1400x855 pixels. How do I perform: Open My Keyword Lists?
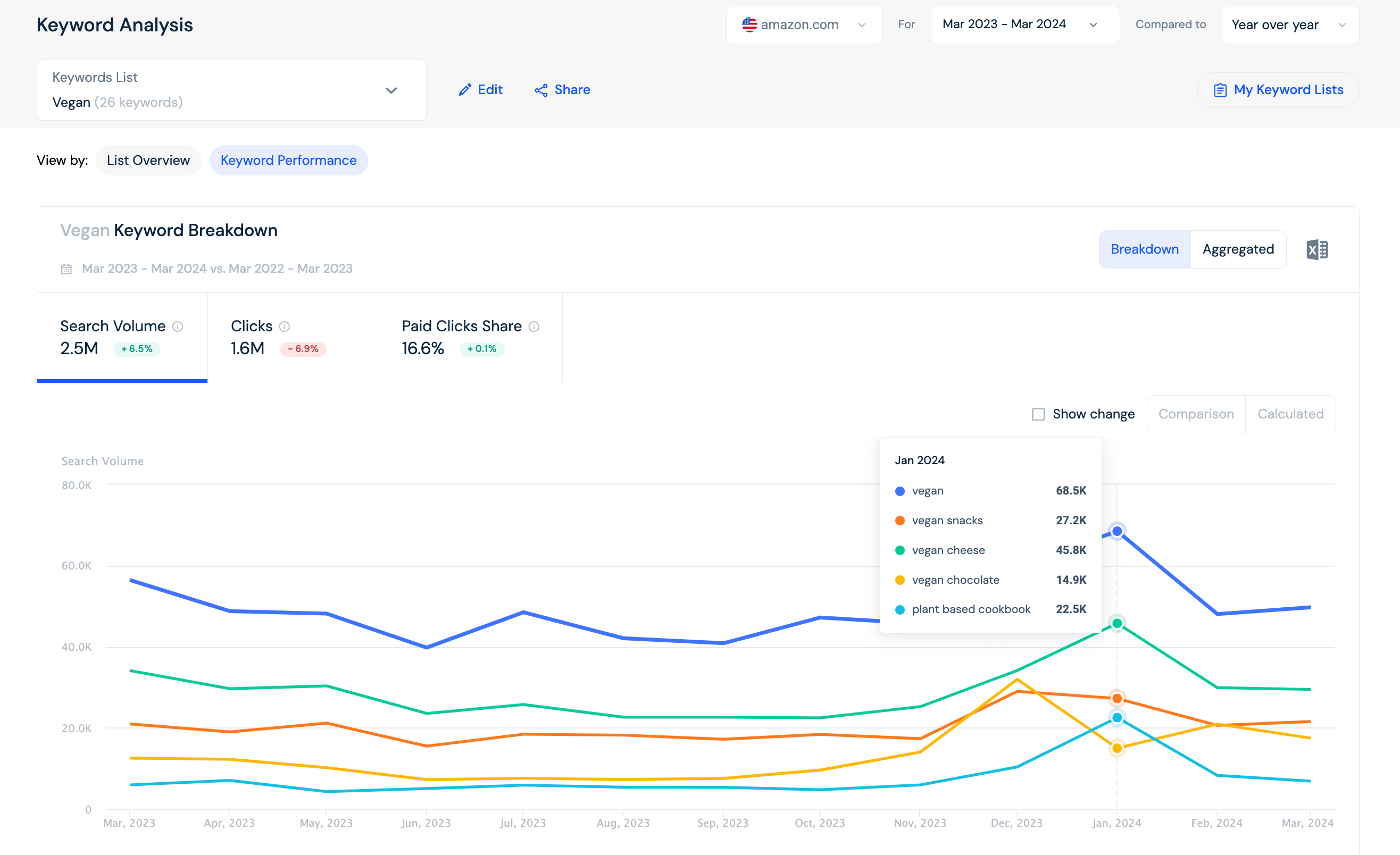[x=1278, y=90]
